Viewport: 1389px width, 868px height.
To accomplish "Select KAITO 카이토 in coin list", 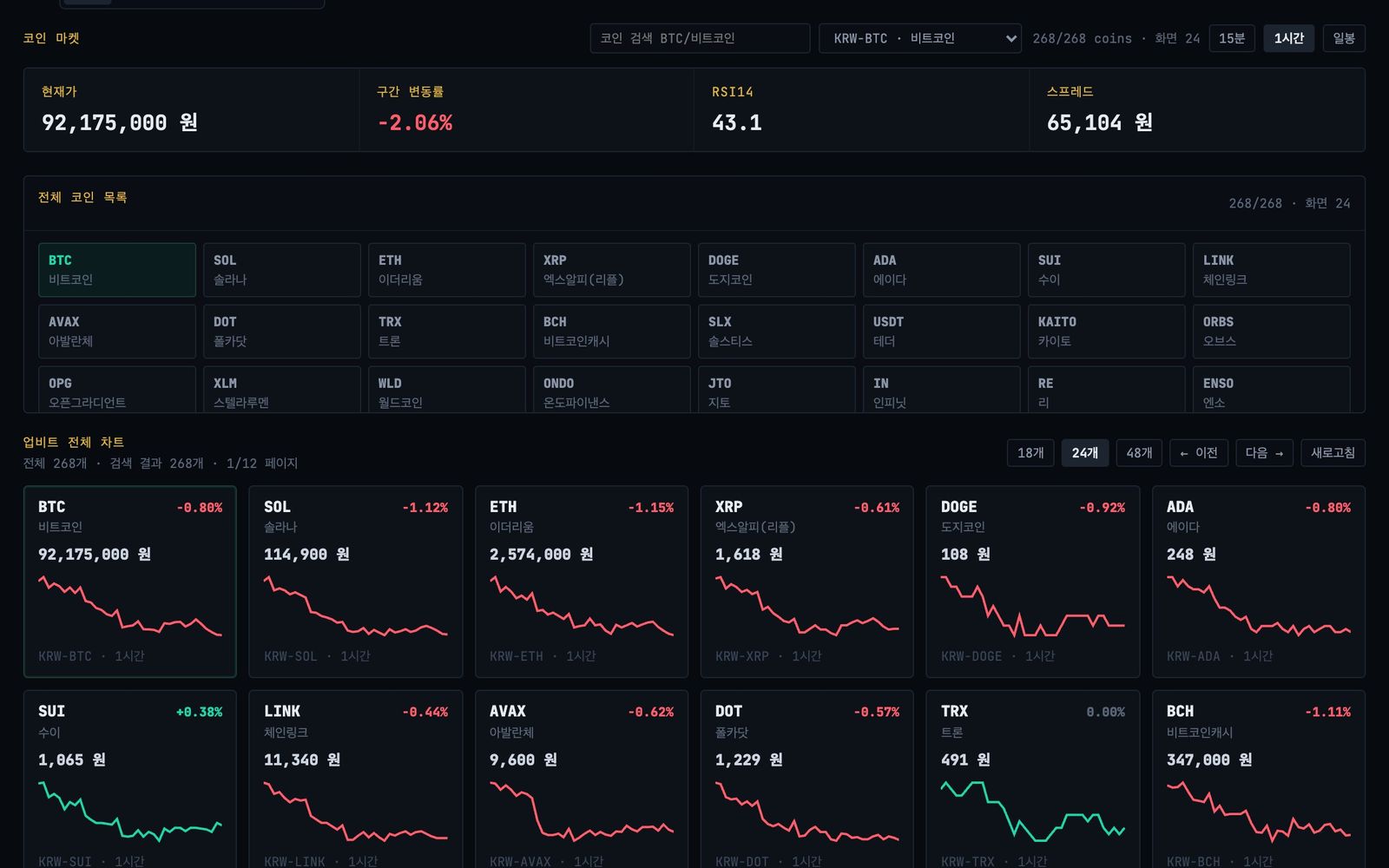I will tap(1107, 332).
